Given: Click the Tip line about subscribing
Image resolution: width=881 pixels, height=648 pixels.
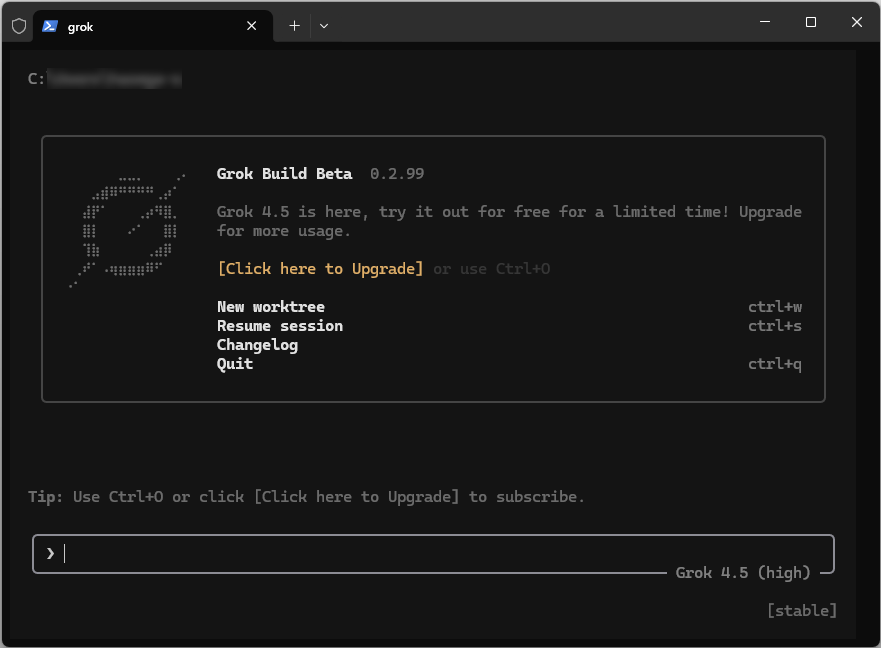Looking at the screenshot, I should pyautogui.click(x=306, y=497).
